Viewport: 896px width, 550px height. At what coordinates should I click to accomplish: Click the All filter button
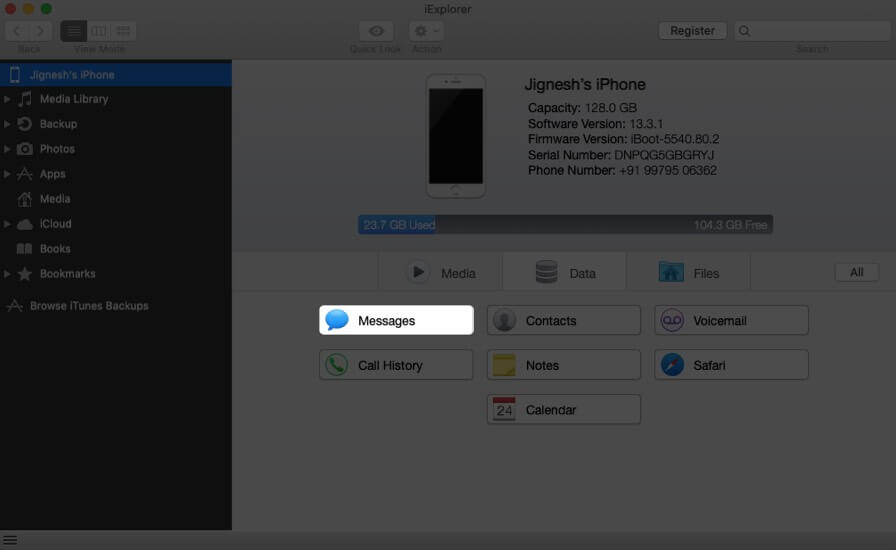[857, 272]
